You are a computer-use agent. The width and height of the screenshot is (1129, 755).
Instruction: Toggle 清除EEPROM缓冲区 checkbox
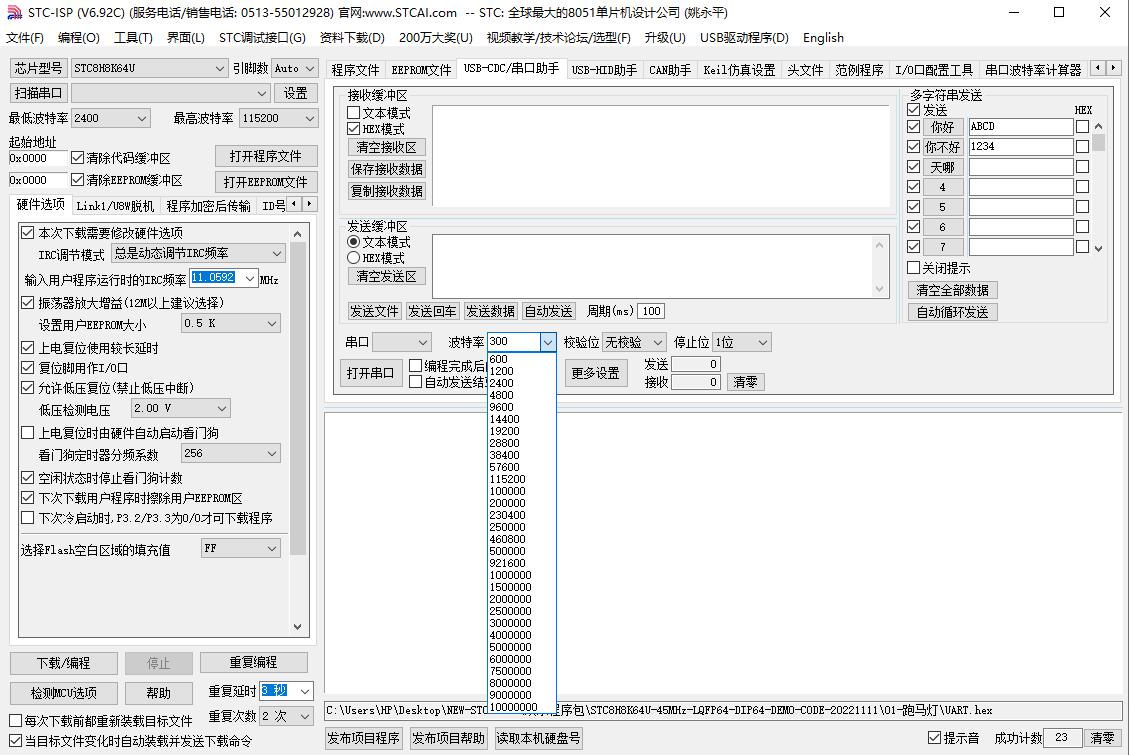click(78, 180)
